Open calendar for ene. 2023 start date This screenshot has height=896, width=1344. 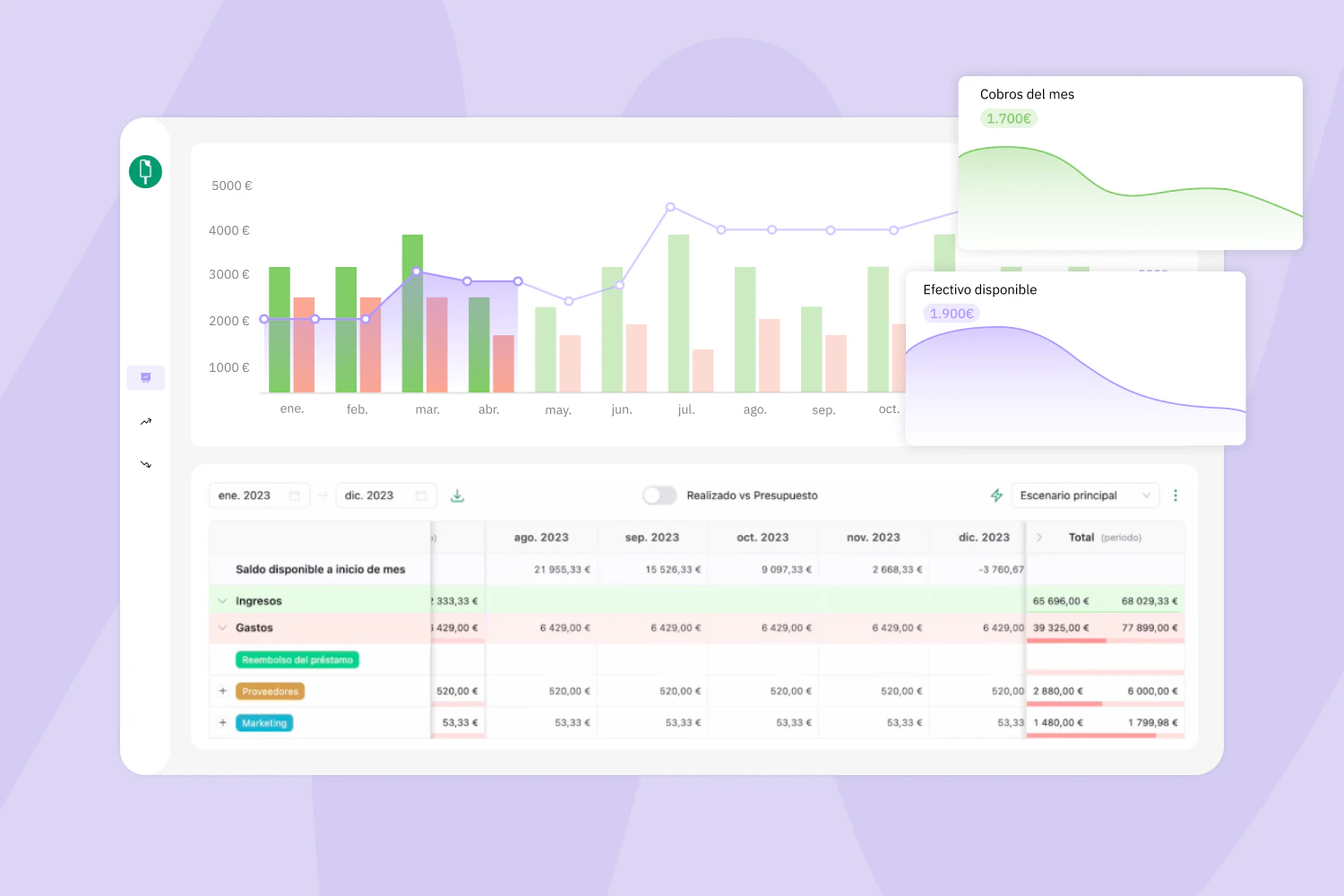(294, 495)
